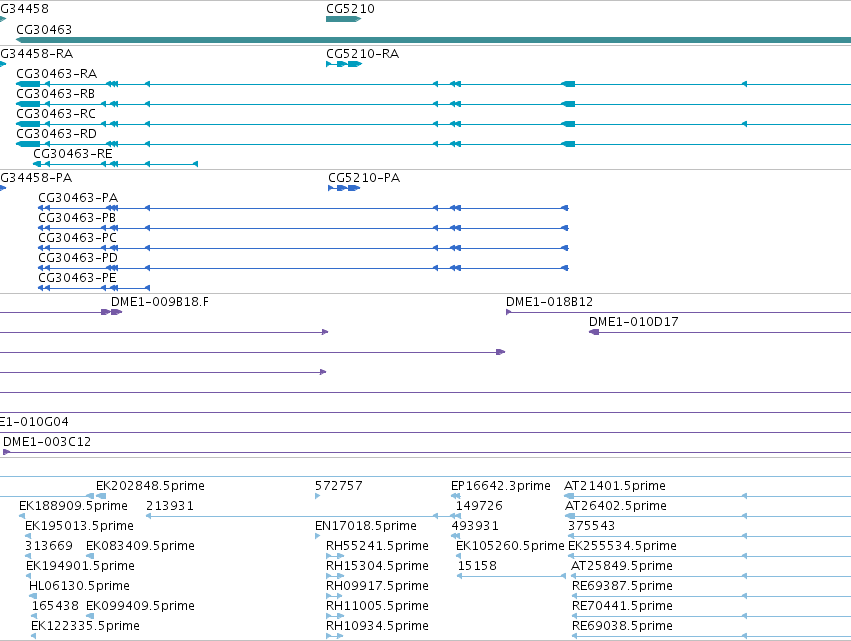Screen dimensions: 851x641
Task: Select EST EN17018.5prime
Action: [x=366, y=526]
